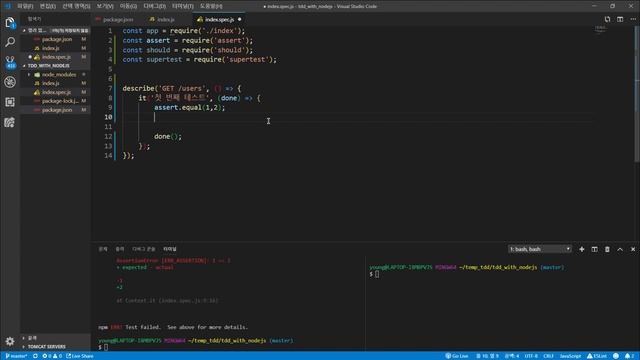
Task: Open the terminal selector dropdown '1: bash, bash'
Action: [540, 249]
